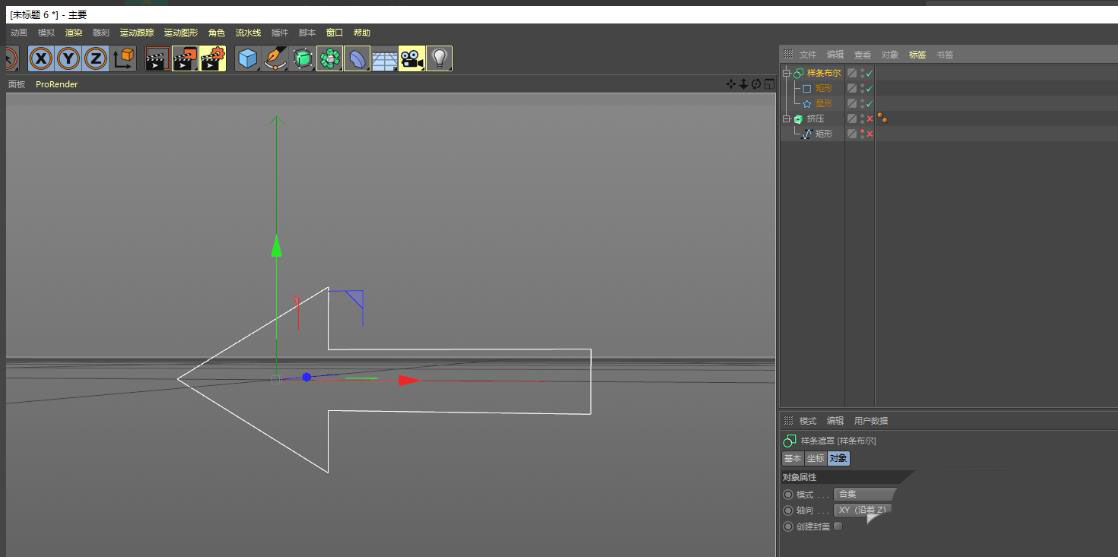1118x557 pixels.
Task: Open the 渲染 menu
Action: click(x=73, y=33)
